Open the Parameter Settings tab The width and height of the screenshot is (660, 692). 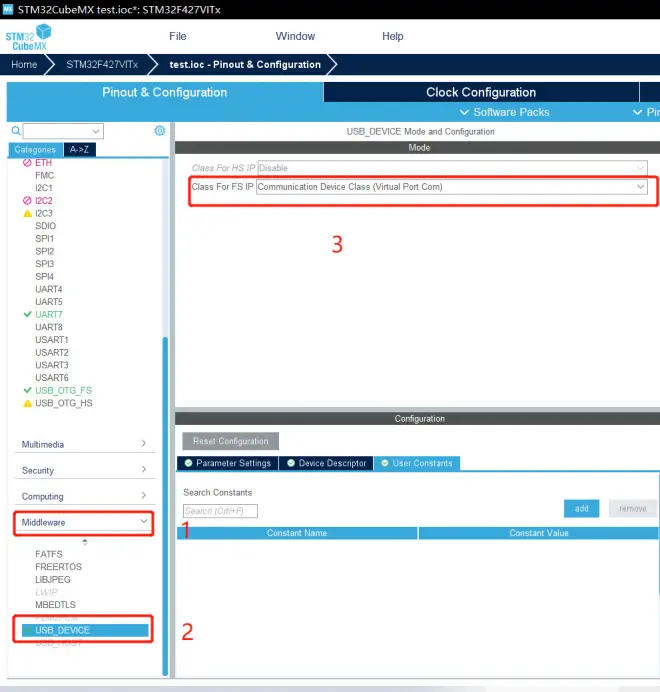click(227, 463)
